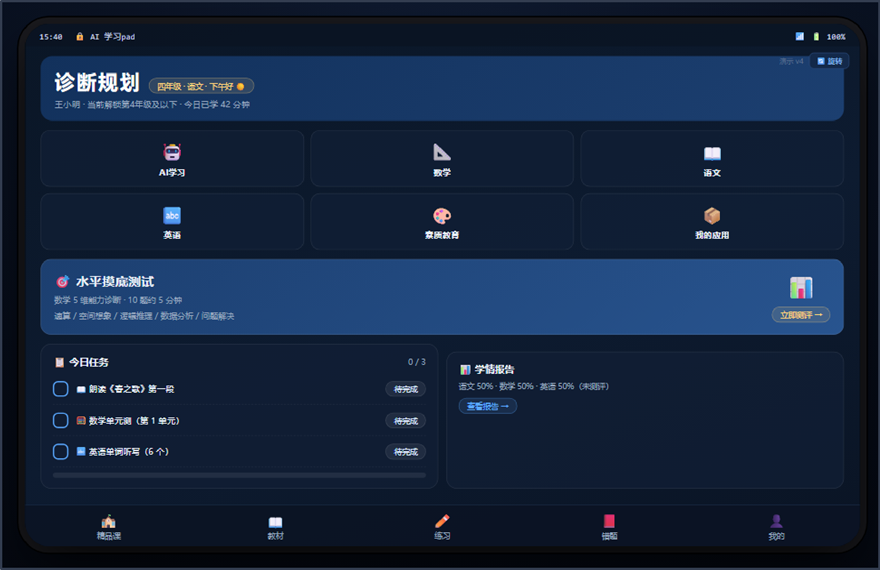Image resolution: width=880 pixels, height=570 pixels.
Task: Click the 100% battery percentage
Action: [836, 37]
